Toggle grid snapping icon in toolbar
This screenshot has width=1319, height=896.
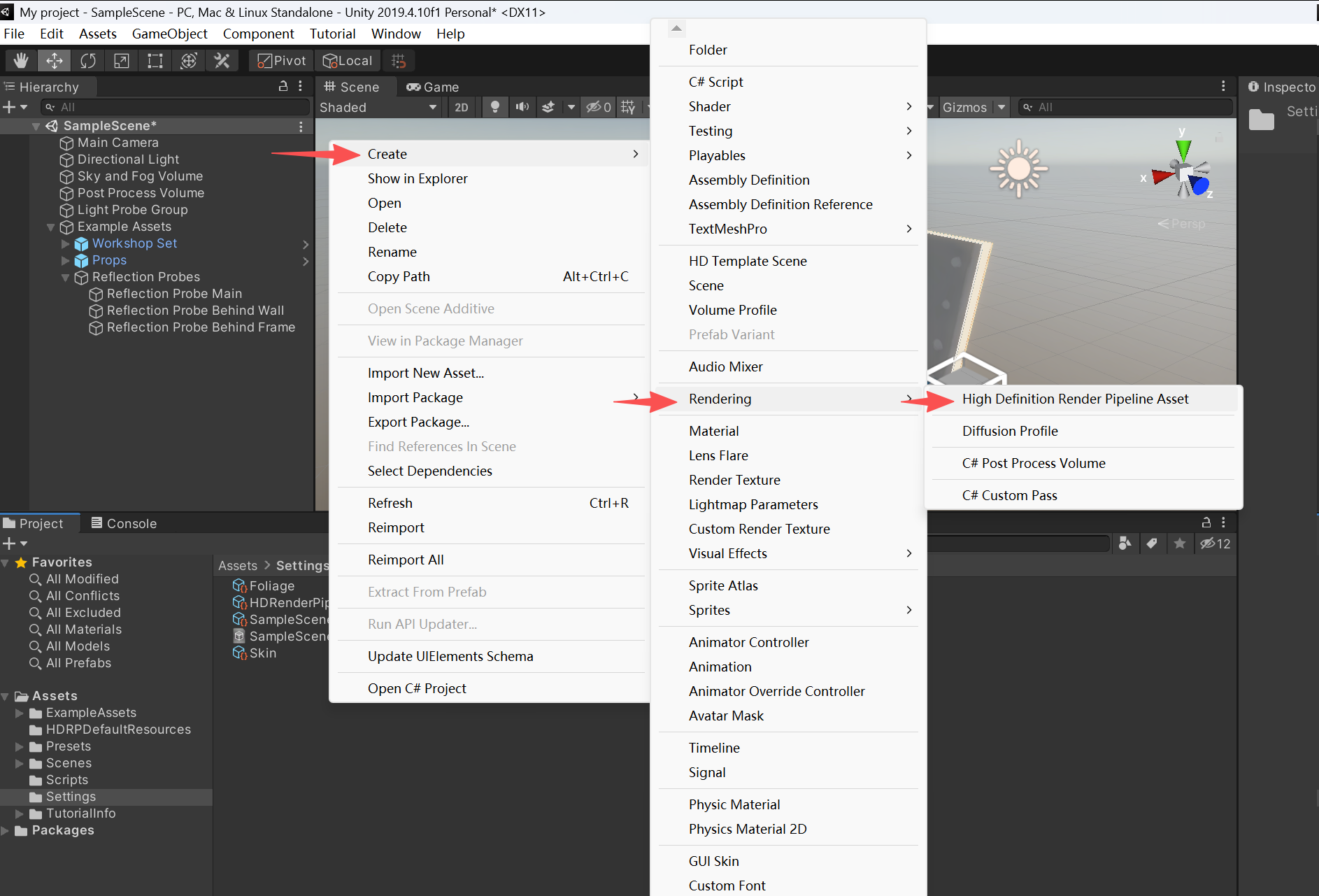click(399, 61)
